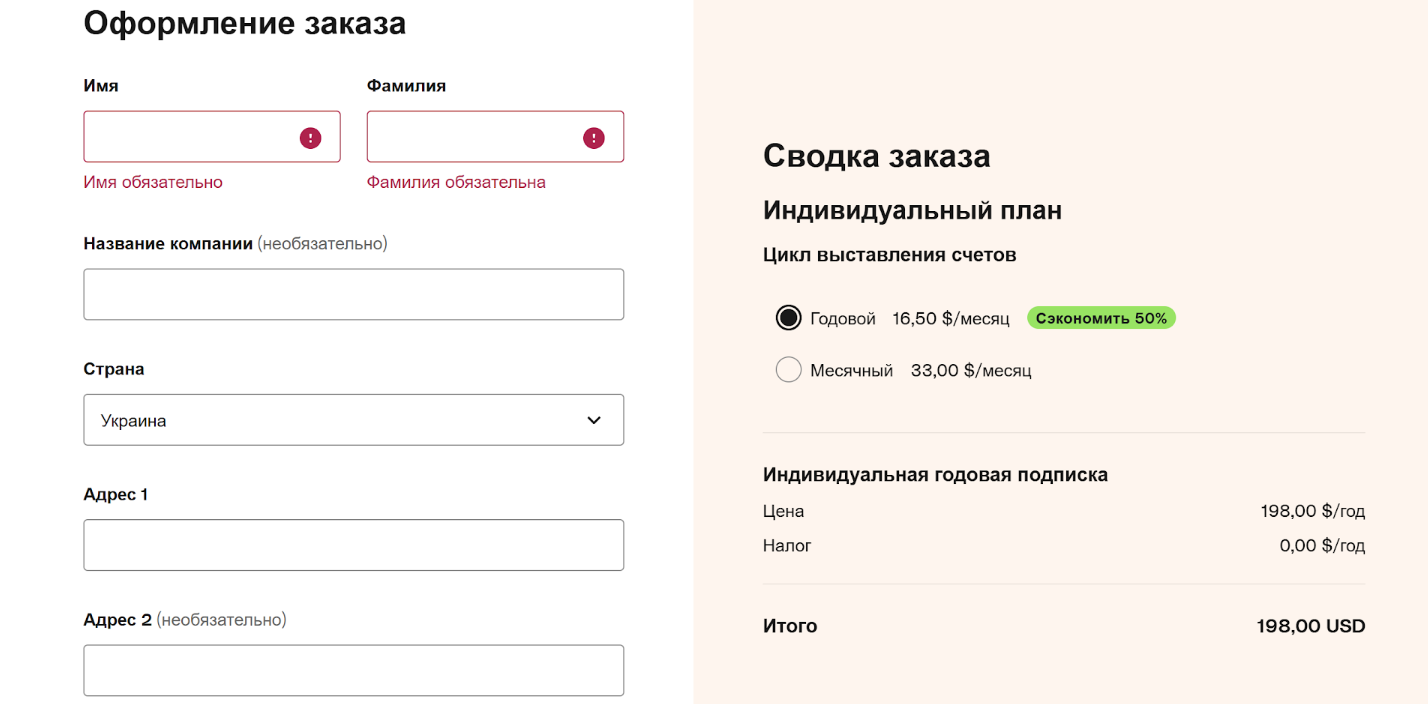Click the Оформление заказа heading
1428x704 pixels.
tap(245, 23)
